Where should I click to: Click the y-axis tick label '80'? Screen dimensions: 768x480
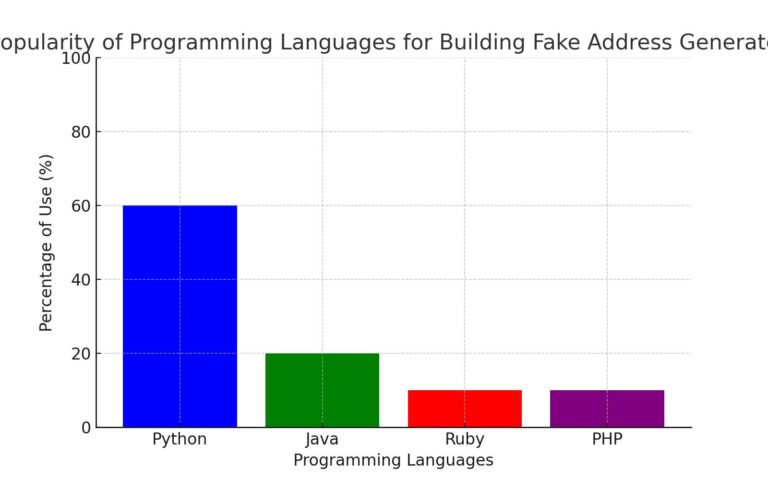click(x=81, y=132)
